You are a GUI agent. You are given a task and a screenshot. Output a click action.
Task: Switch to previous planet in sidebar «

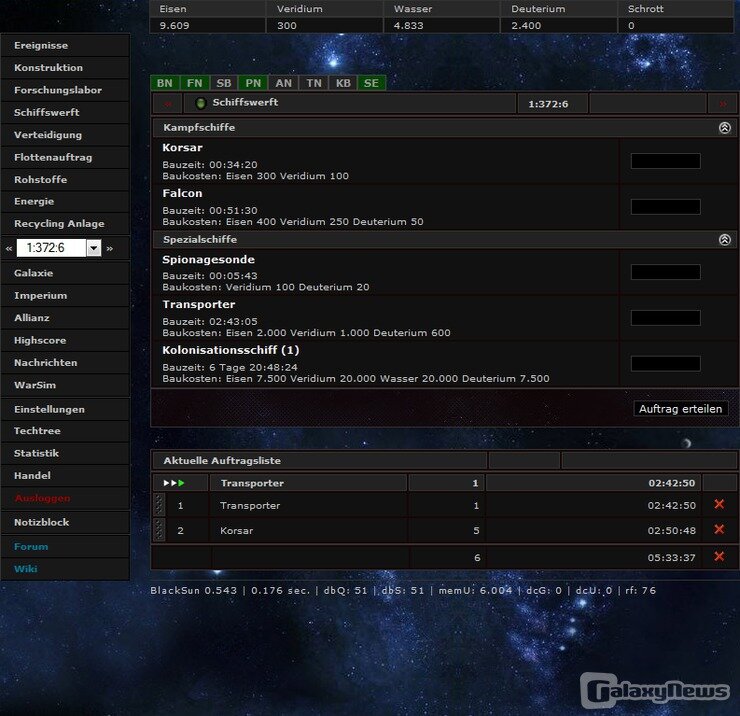8,248
